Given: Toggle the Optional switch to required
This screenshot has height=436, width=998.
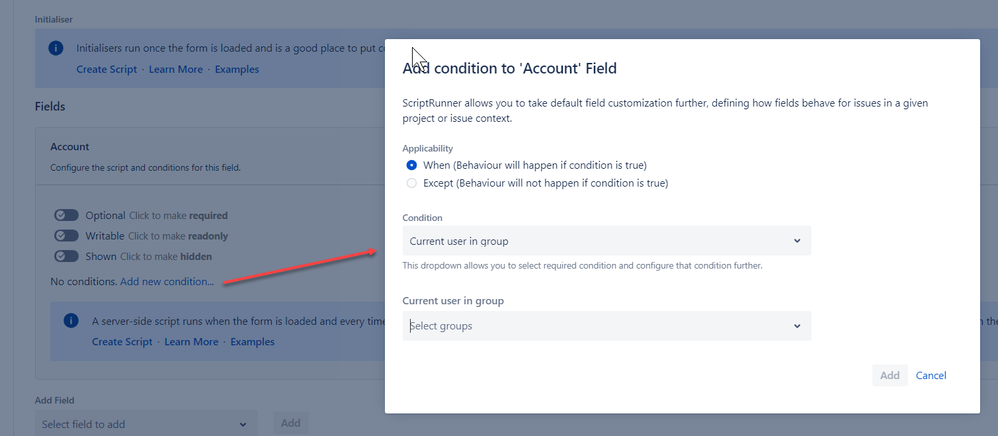Looking at the screenshot, I should (66, 216).
